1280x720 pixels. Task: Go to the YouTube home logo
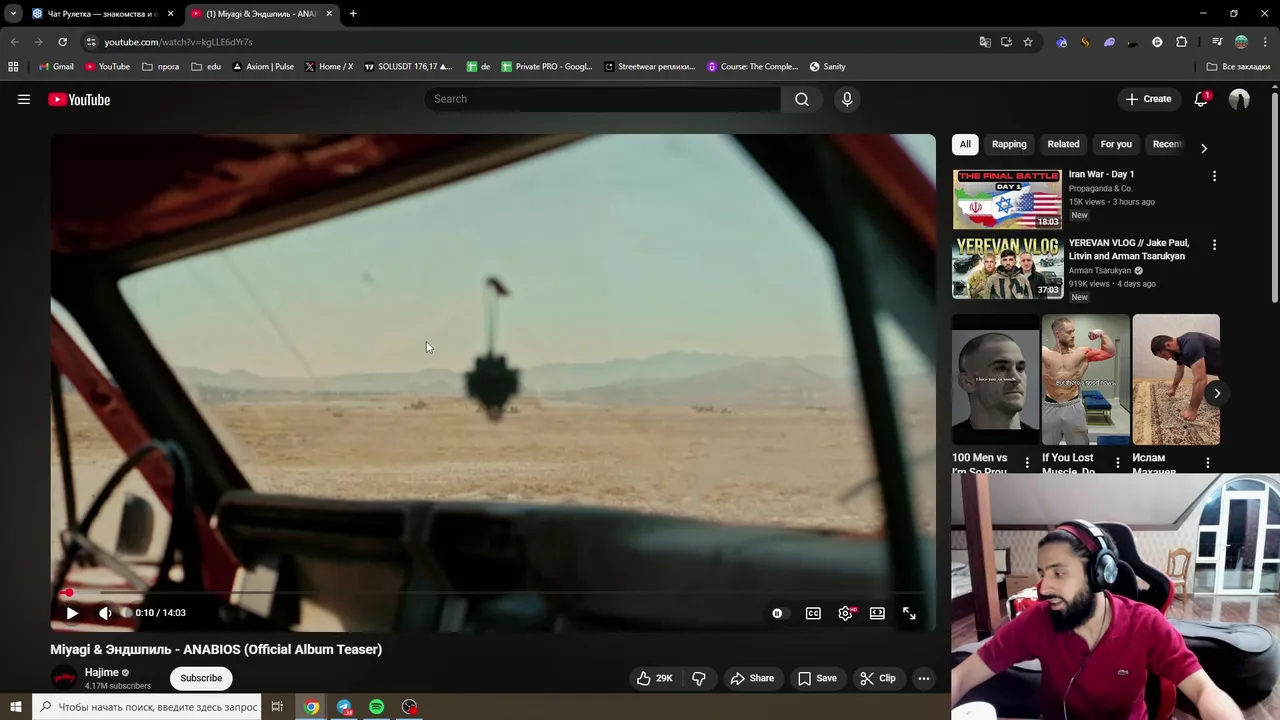[79, 99]
